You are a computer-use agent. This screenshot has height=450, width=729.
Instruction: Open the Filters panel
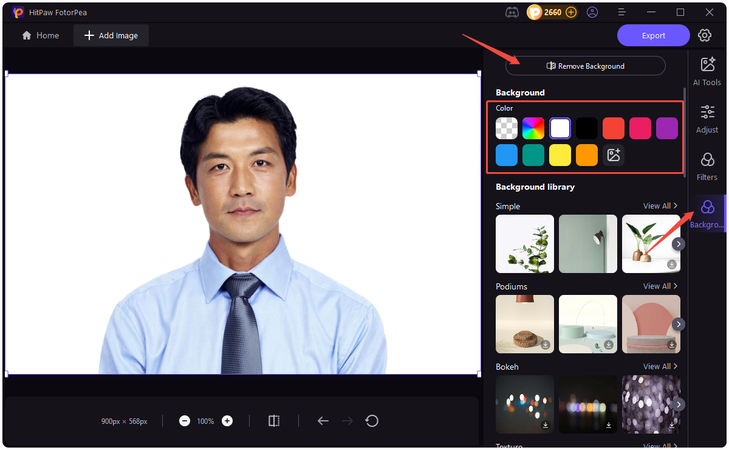(x=707, y=166)
